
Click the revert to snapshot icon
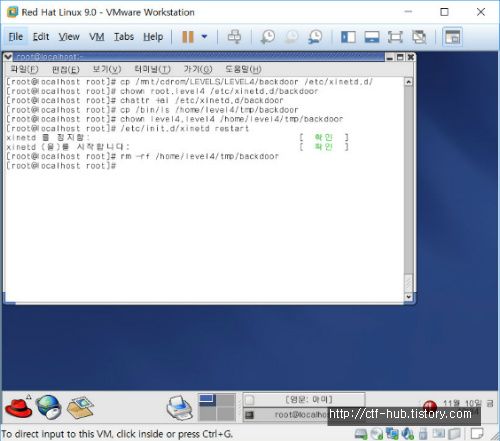click(x=291, y=37)
